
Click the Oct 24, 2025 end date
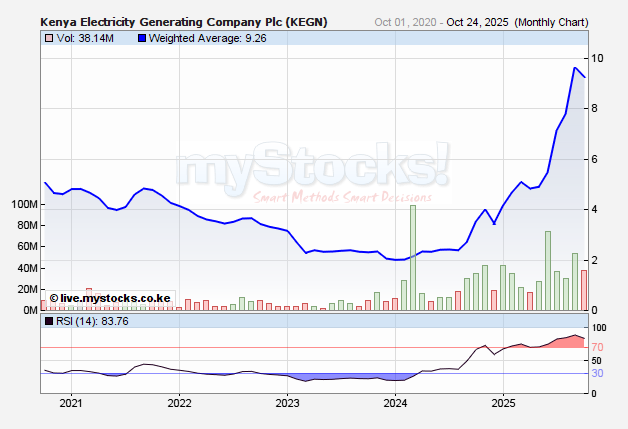(x=478, y=21)
